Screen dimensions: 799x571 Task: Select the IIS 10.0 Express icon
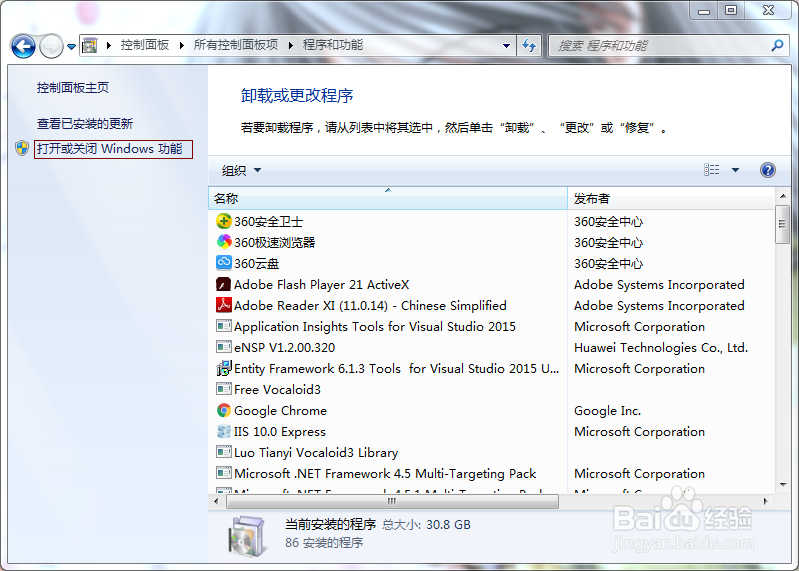pos(224,431)
